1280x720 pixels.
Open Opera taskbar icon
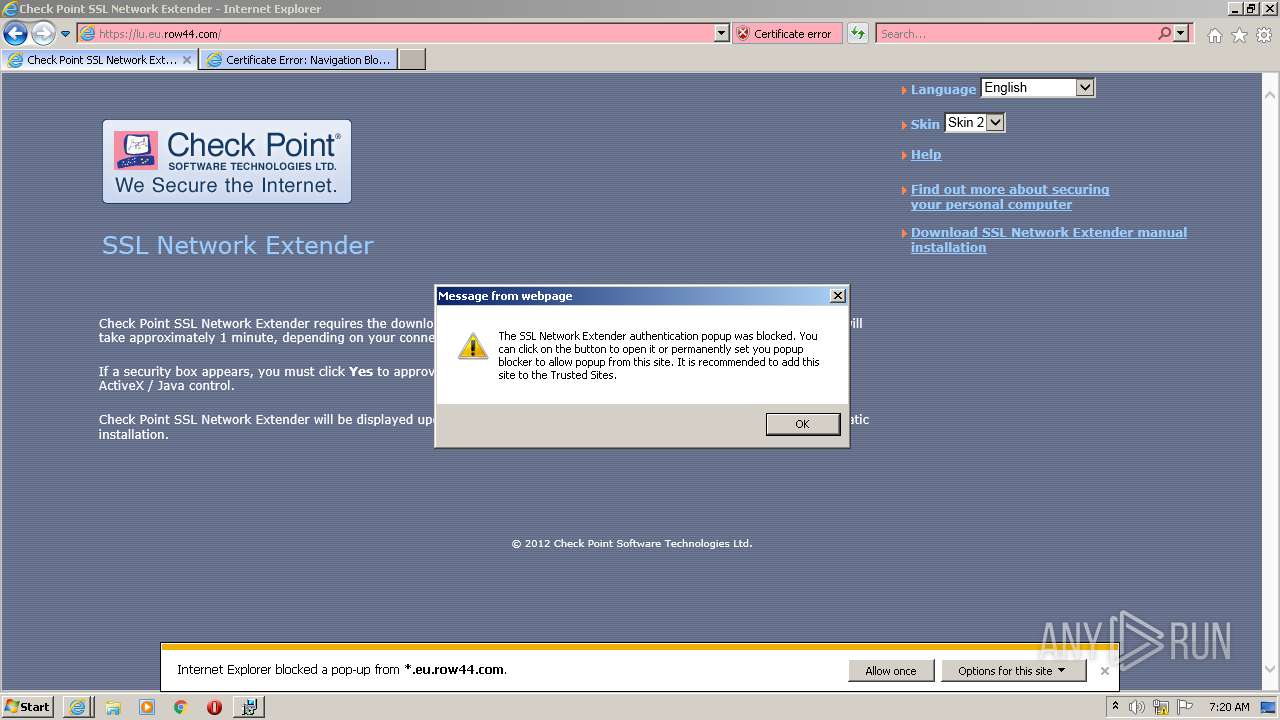tap(214, 707)
